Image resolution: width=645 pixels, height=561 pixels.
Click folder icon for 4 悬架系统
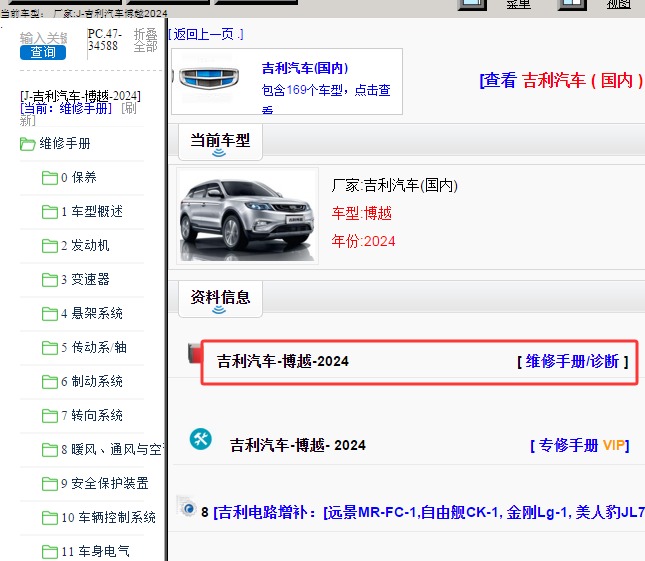pyautogui.click(x=49, y=314)
